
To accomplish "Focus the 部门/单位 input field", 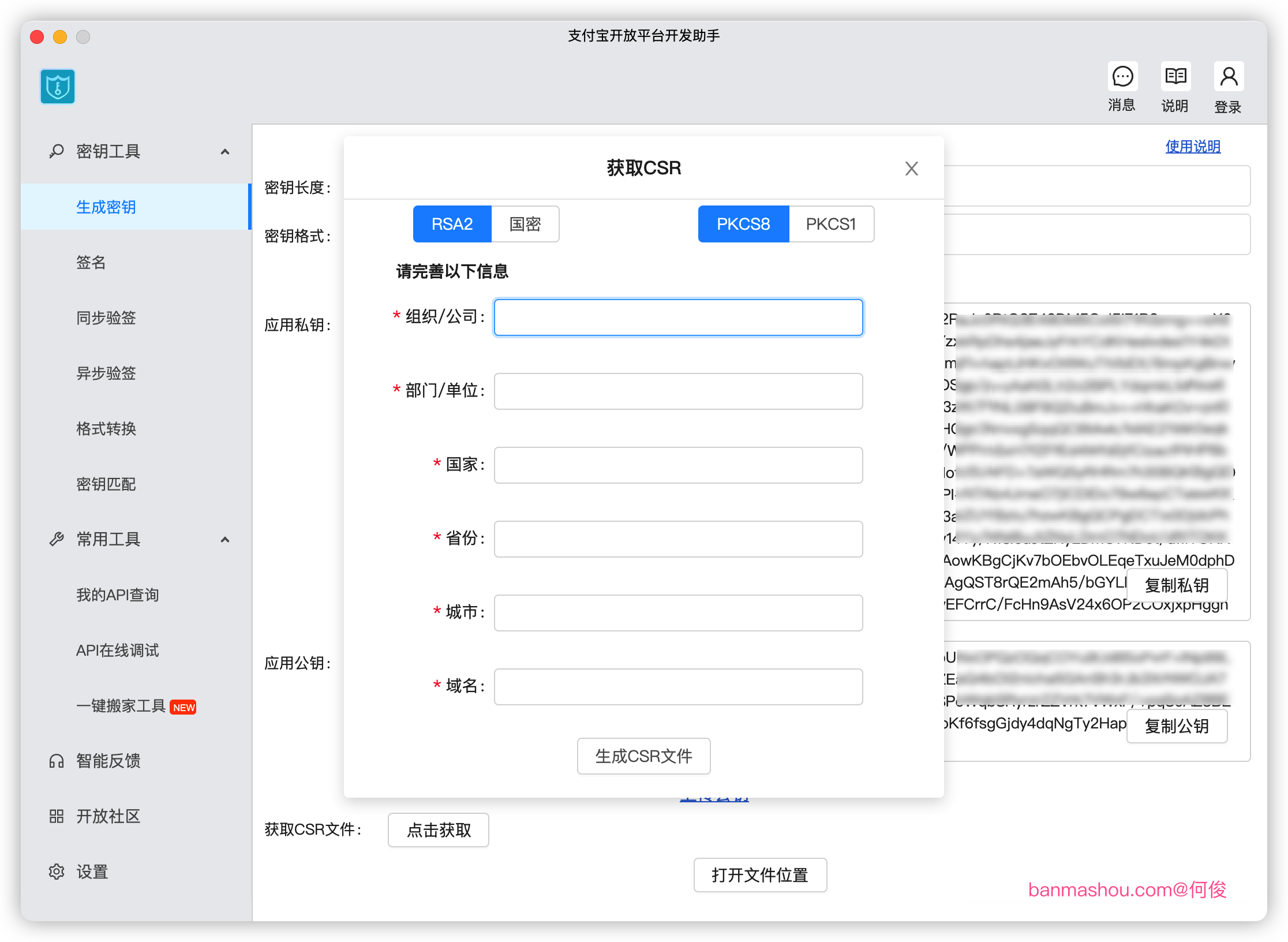I will (679, 391).
